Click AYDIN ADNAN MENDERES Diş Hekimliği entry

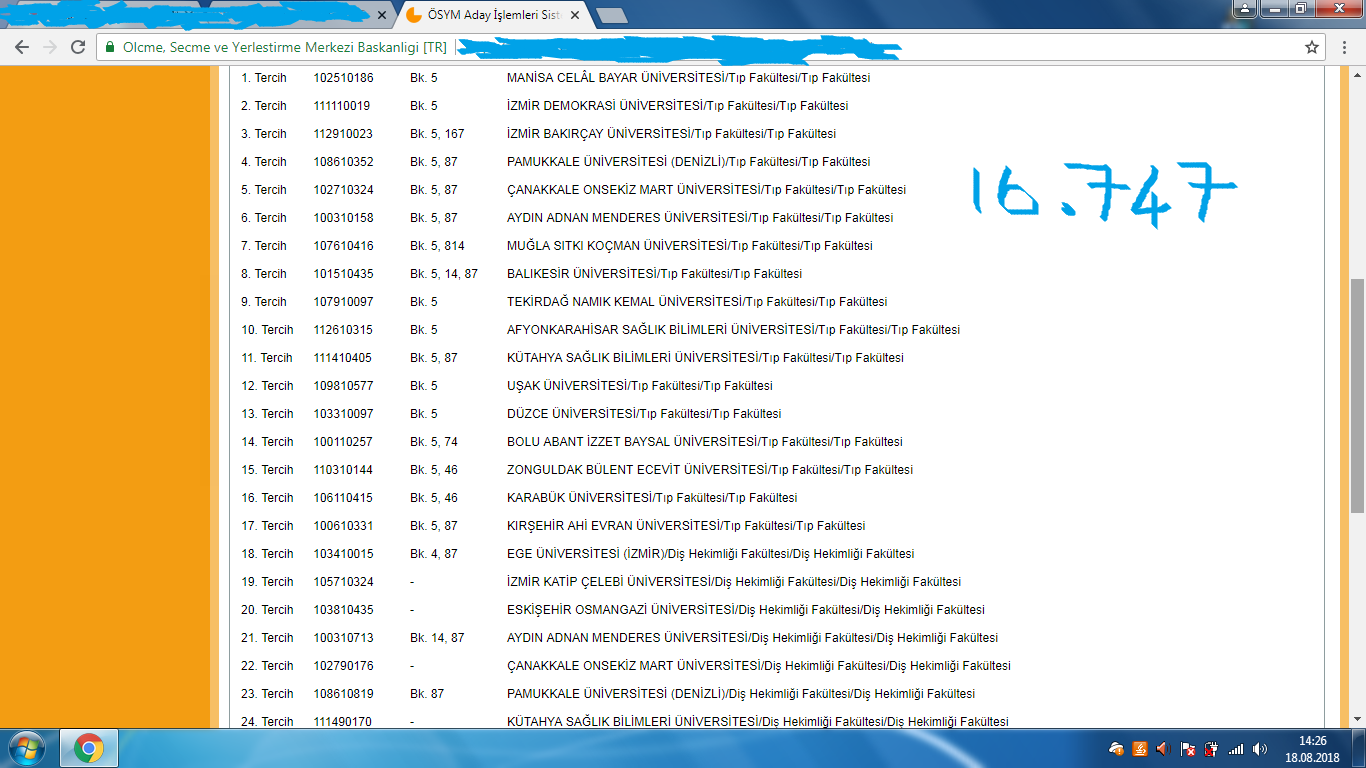coord(752,638)
